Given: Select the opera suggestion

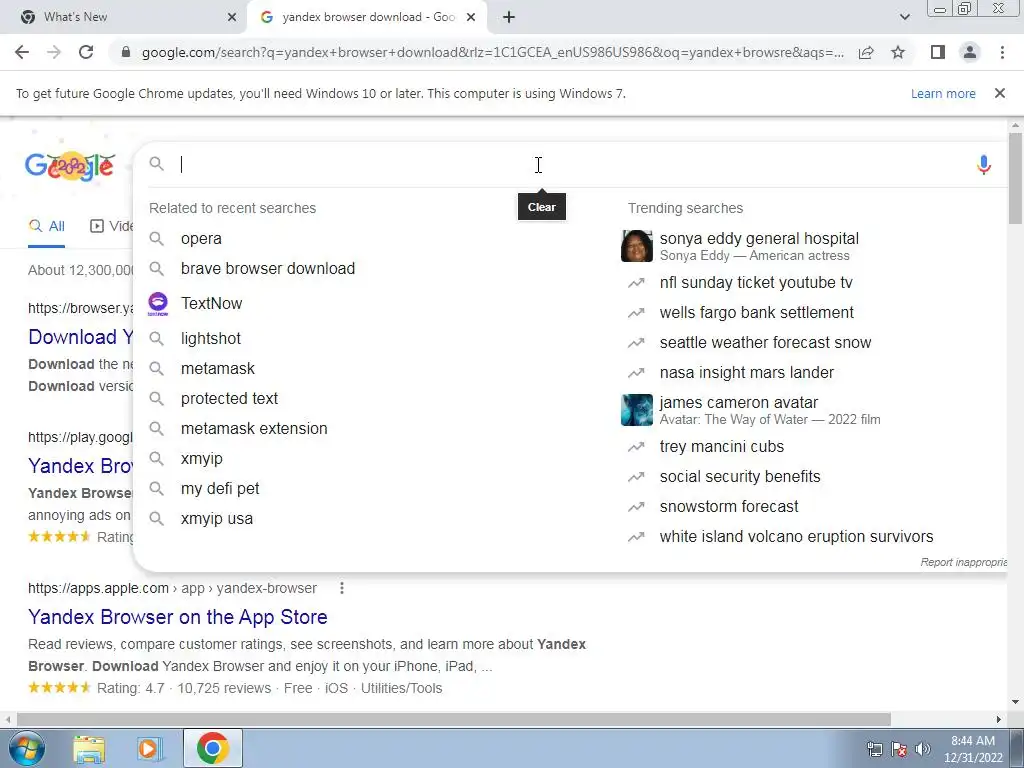Looking at the screenshot, I should point(201,238).
